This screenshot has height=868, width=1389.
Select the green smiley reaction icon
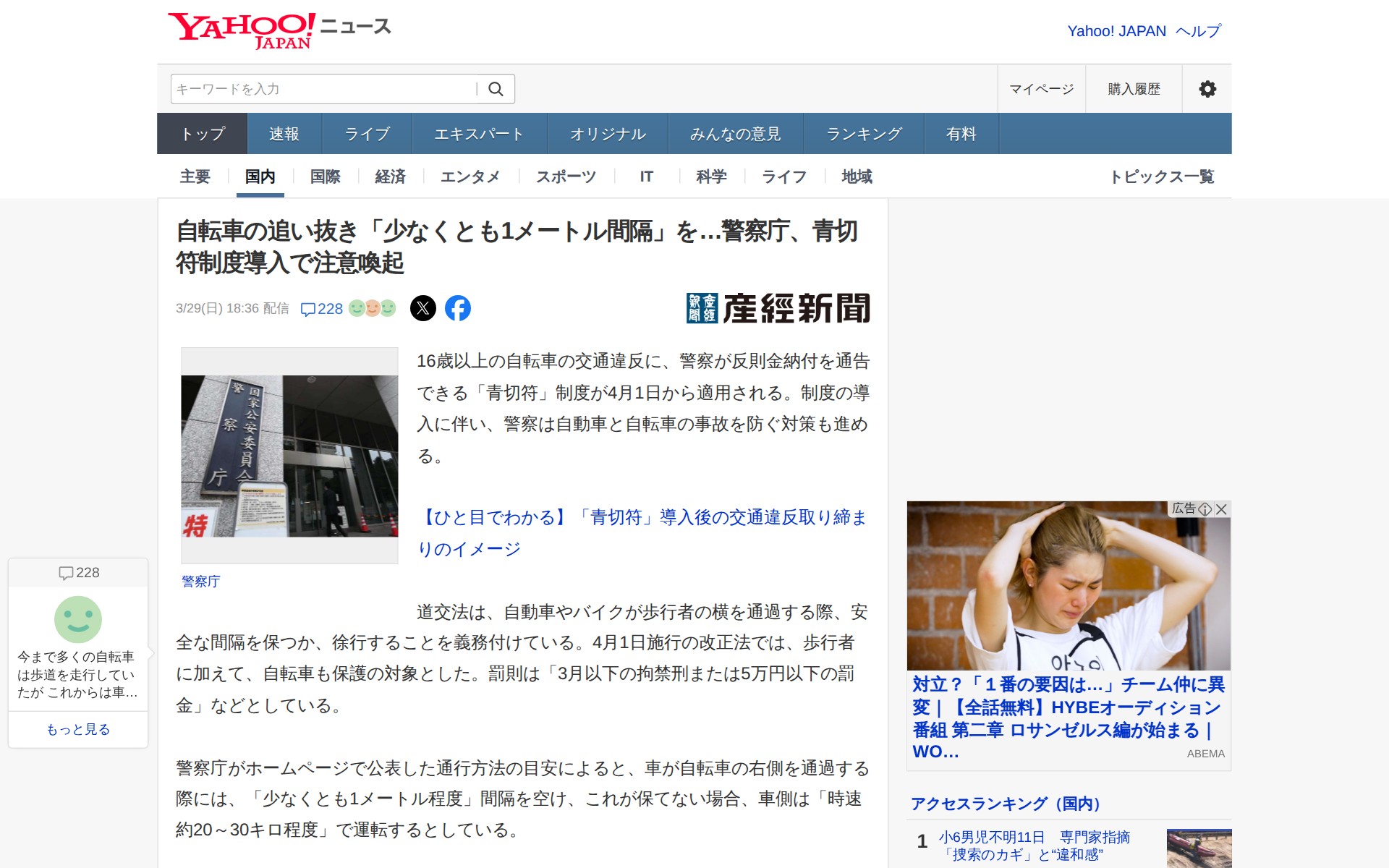click(x=357, y=308)
